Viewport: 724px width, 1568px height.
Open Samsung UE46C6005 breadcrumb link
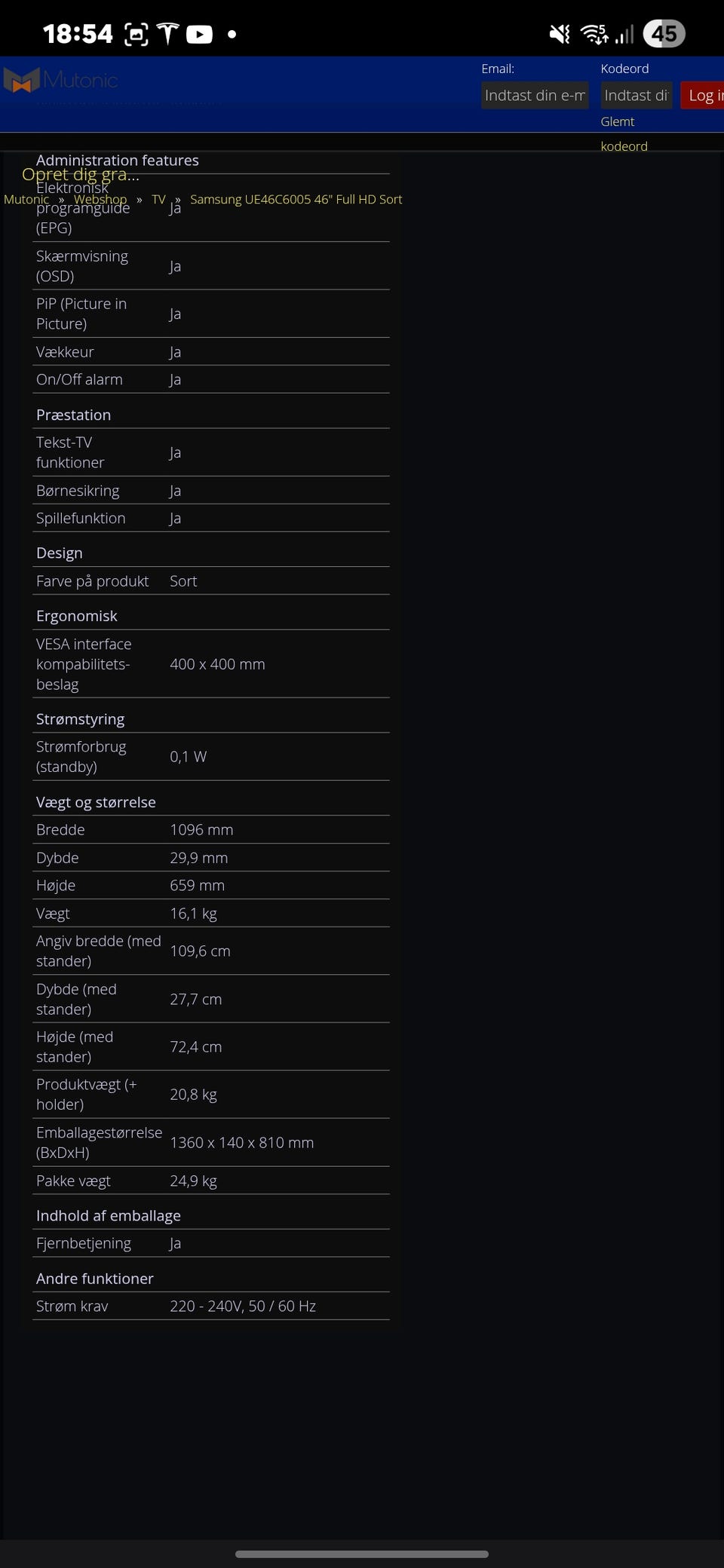[x=296, y=199]
